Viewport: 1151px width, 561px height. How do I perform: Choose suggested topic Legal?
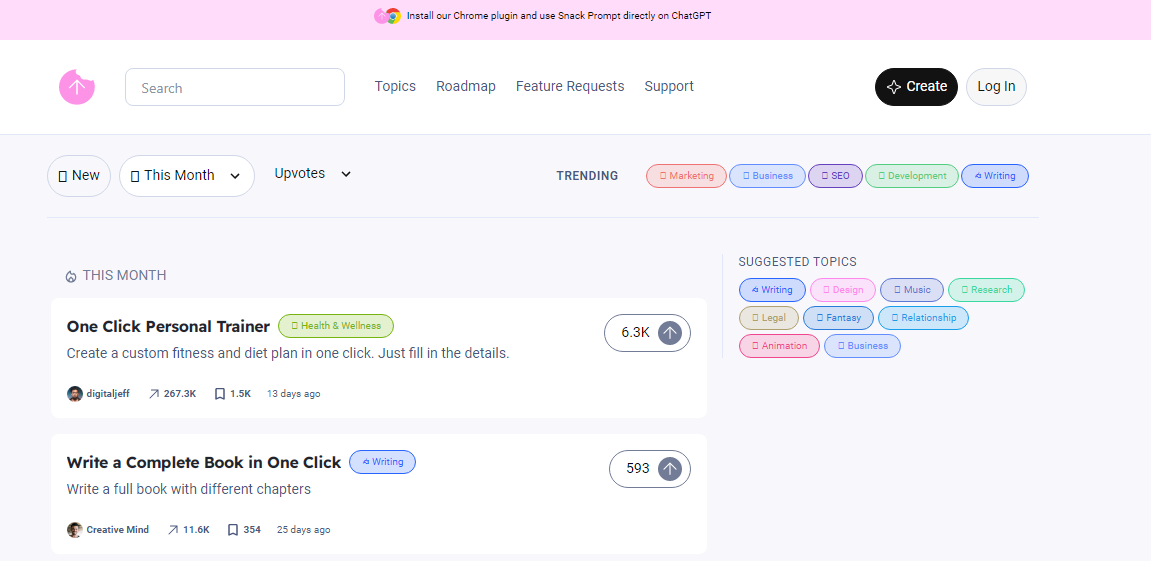769,318
